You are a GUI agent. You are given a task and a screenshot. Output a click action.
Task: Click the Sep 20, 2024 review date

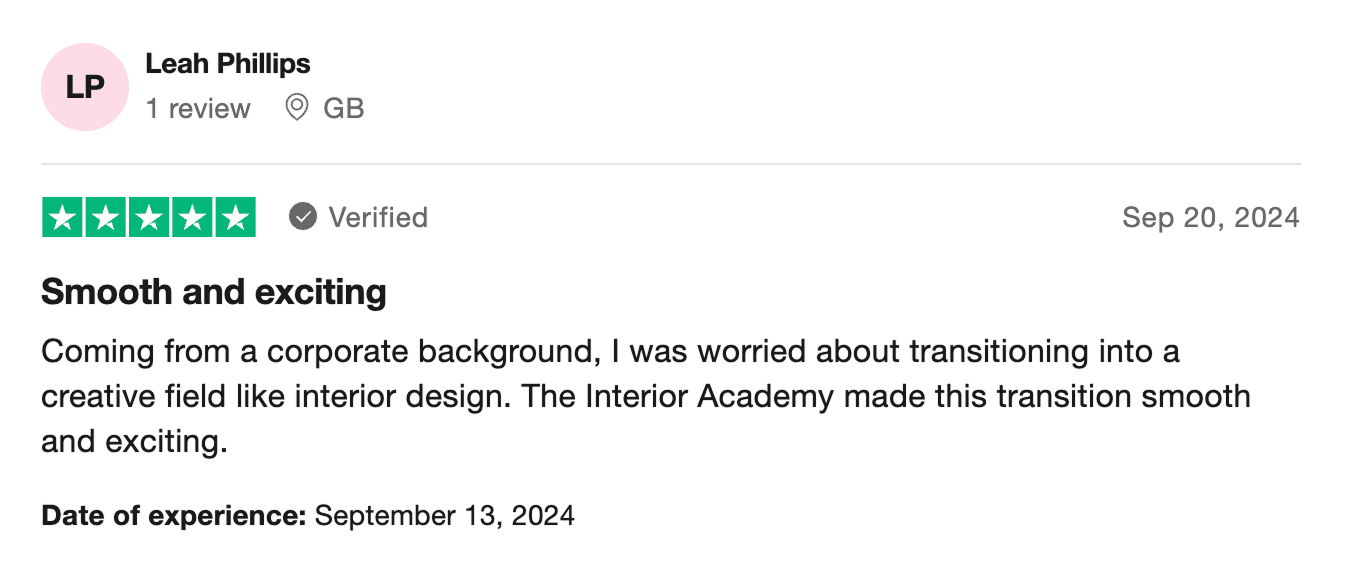pyautogui.click(x=1210, y=217)
